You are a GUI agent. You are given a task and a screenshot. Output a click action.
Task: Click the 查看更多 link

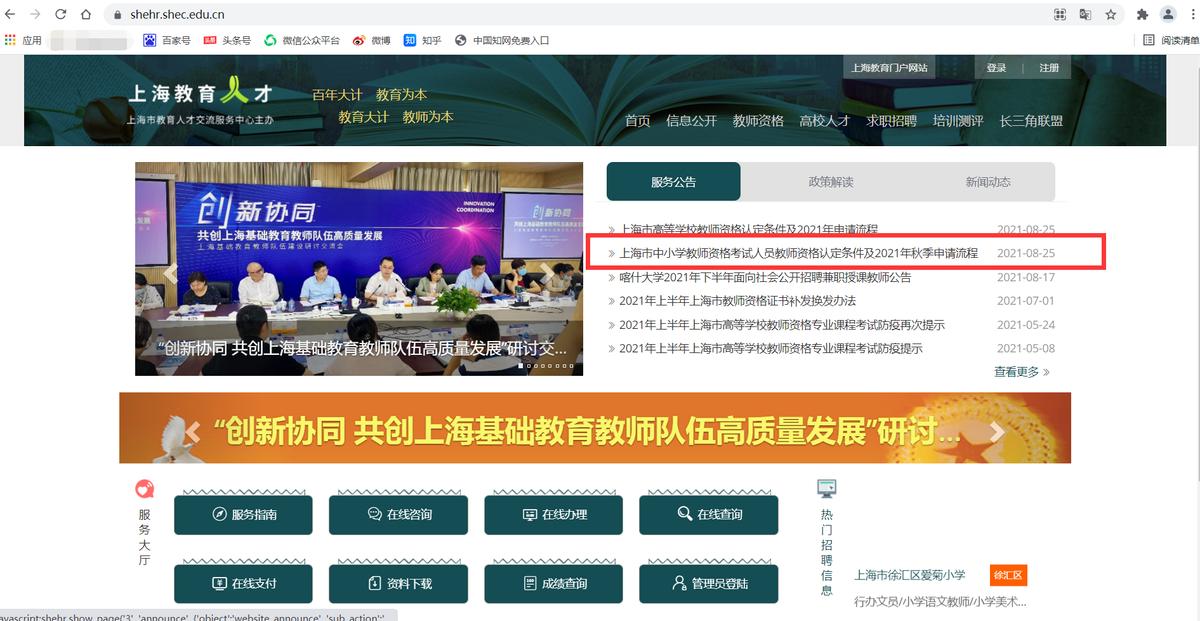coord(1015,371)
